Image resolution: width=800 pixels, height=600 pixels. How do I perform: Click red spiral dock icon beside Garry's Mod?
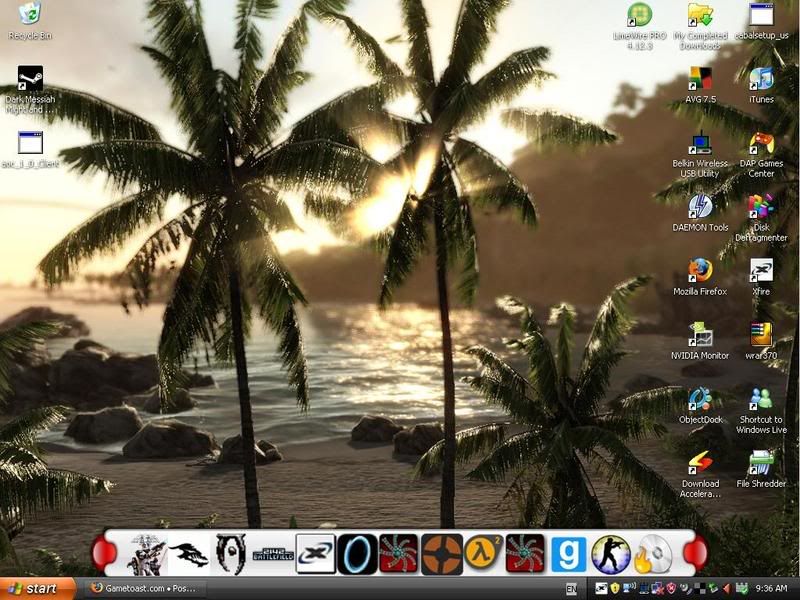(x=525, y=554)
